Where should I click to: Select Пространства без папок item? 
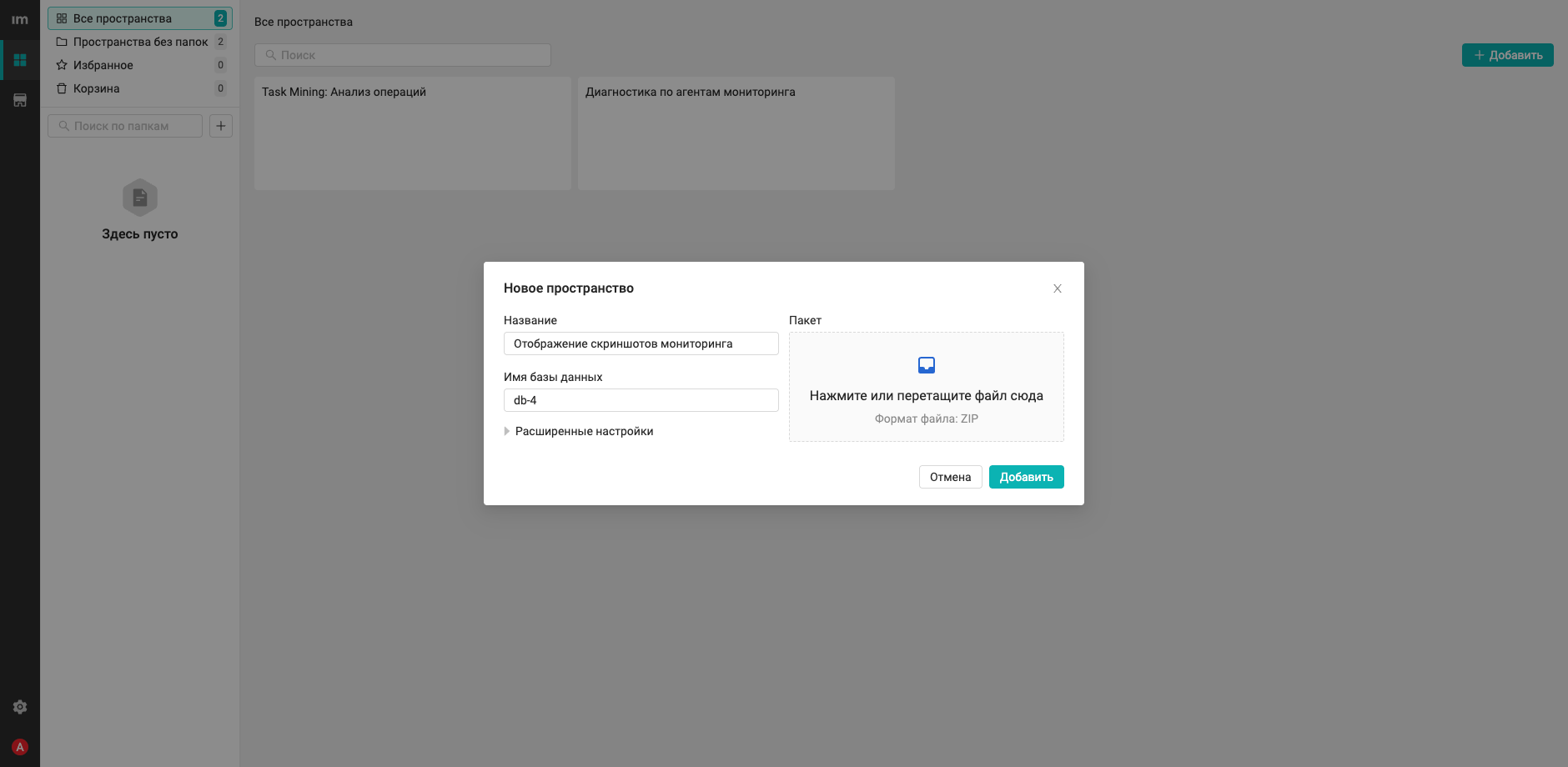(x=140, y=42)
